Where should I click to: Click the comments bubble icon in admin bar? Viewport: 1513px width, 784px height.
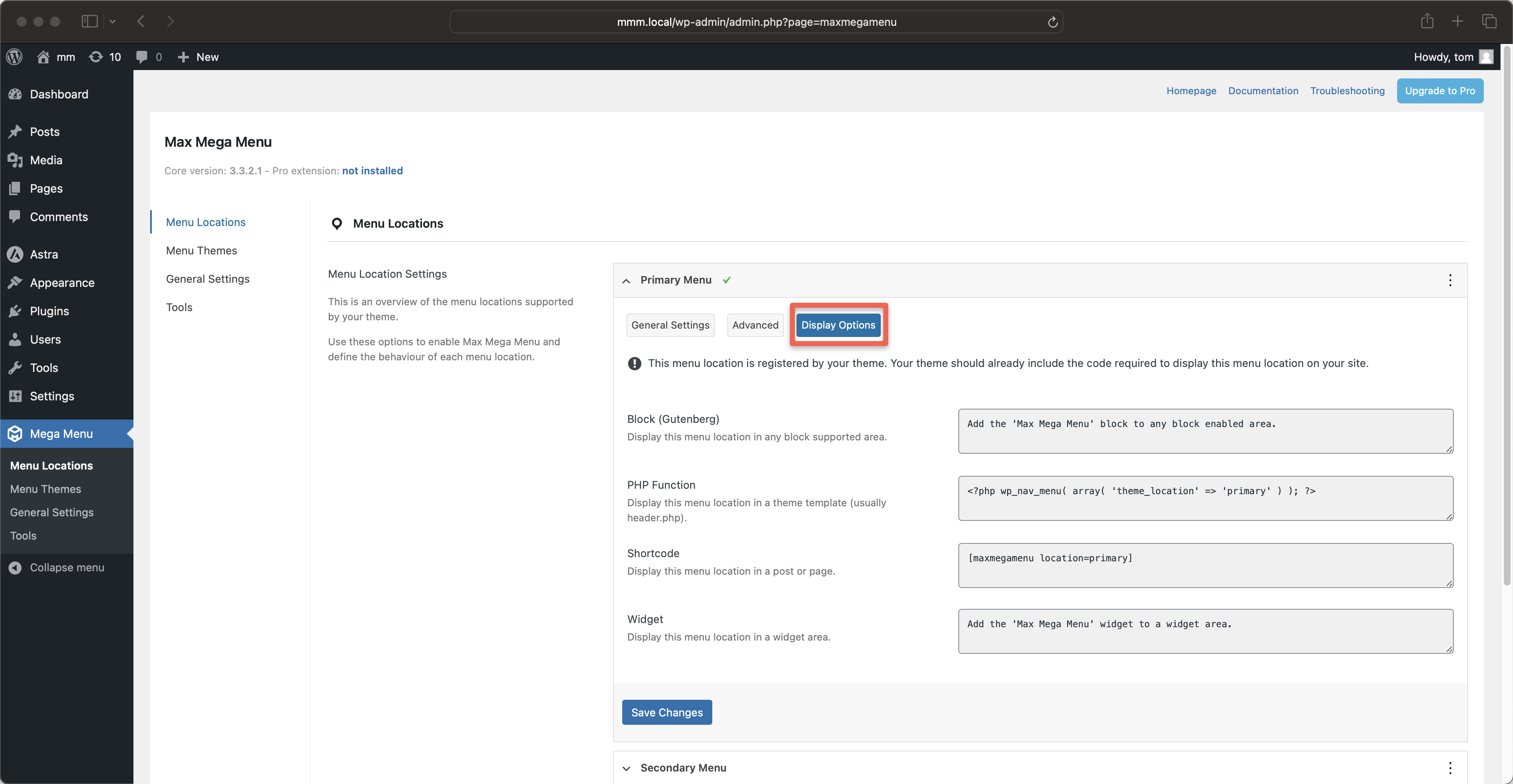141,57
